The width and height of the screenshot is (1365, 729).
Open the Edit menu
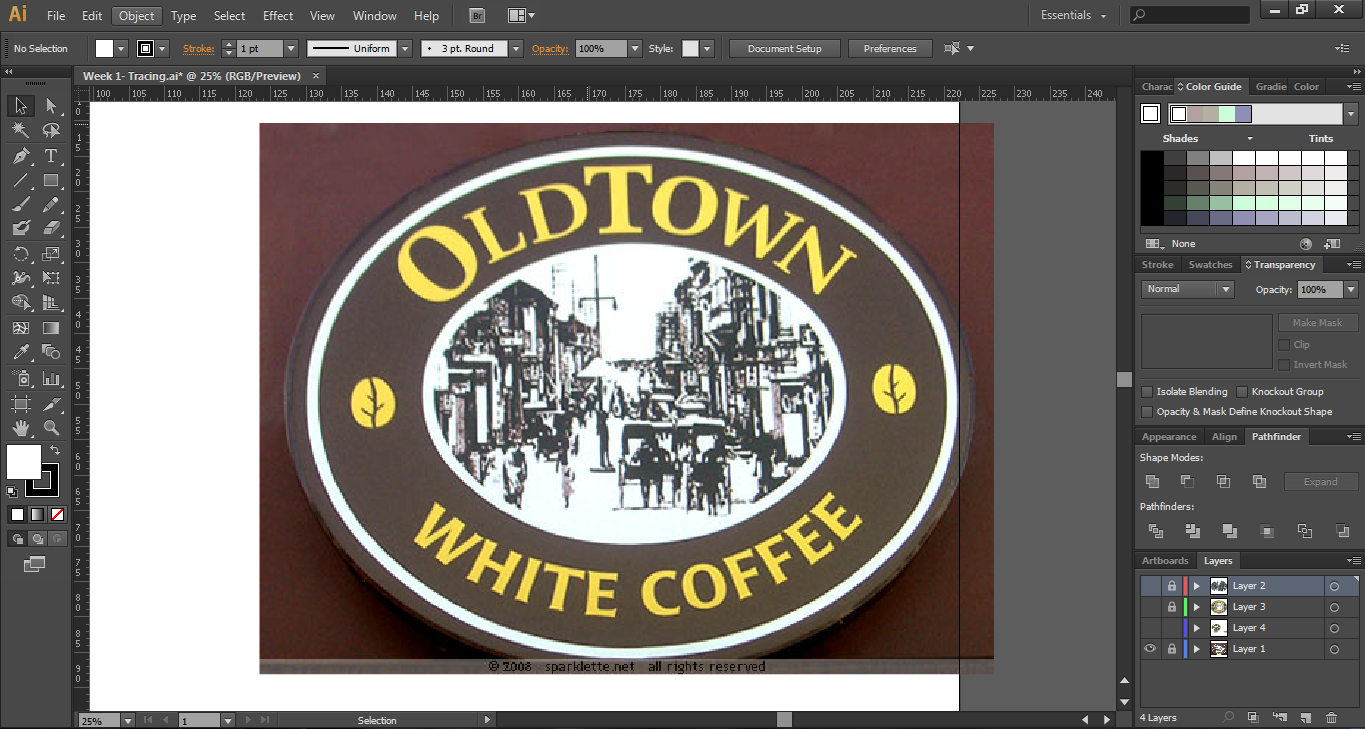coord(92,16)
